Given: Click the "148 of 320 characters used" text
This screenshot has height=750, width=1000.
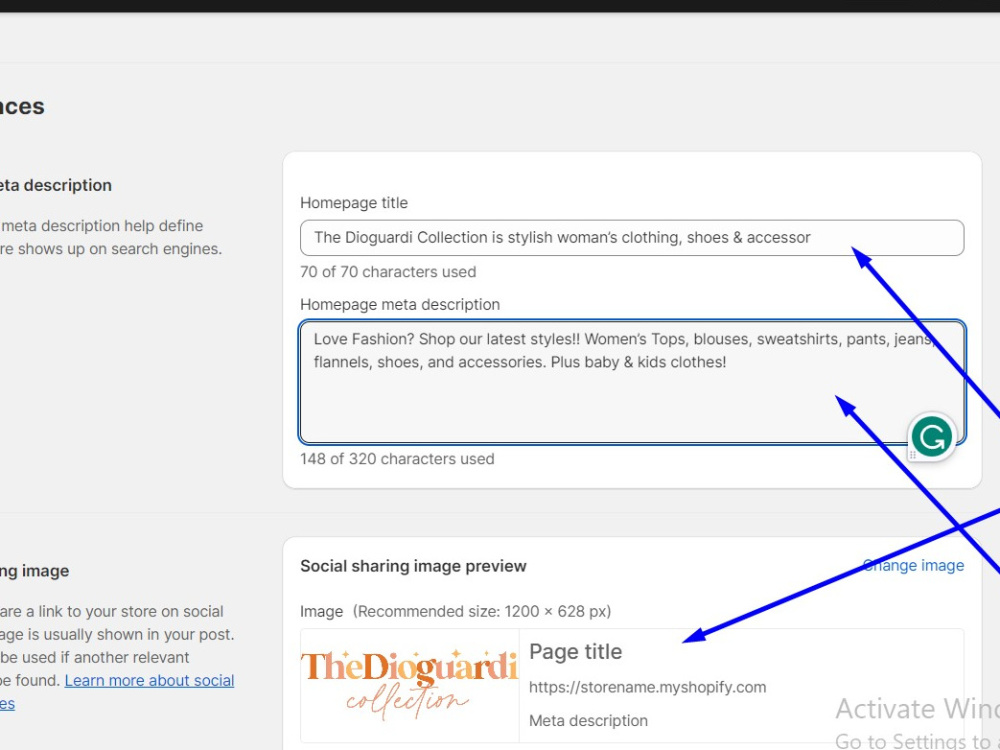Looking at the screenshot, I should pyautogui.click(x=397, y=459).
